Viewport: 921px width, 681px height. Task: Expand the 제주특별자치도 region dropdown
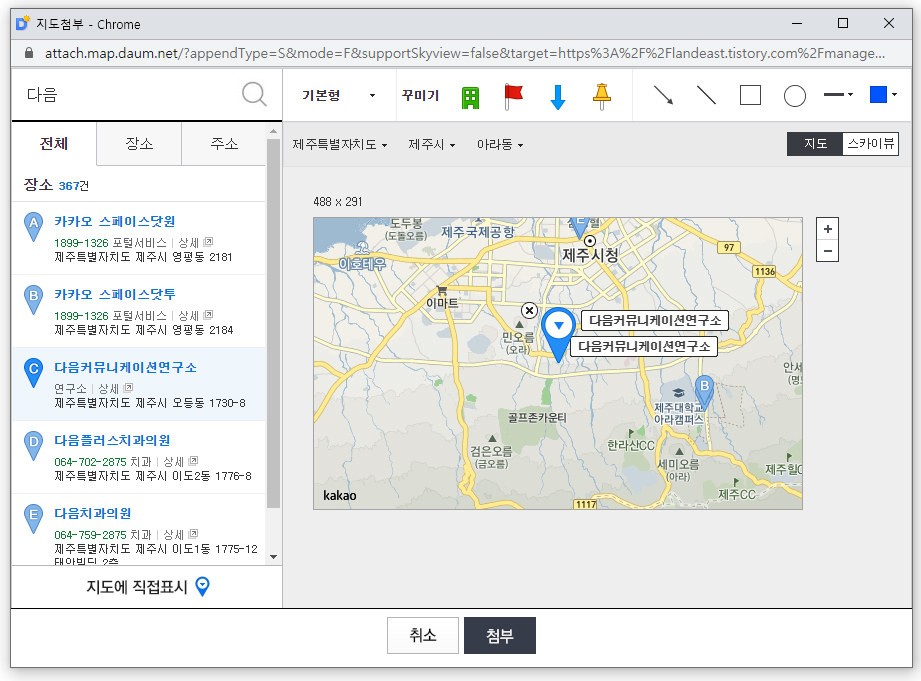tap(340, 145)
